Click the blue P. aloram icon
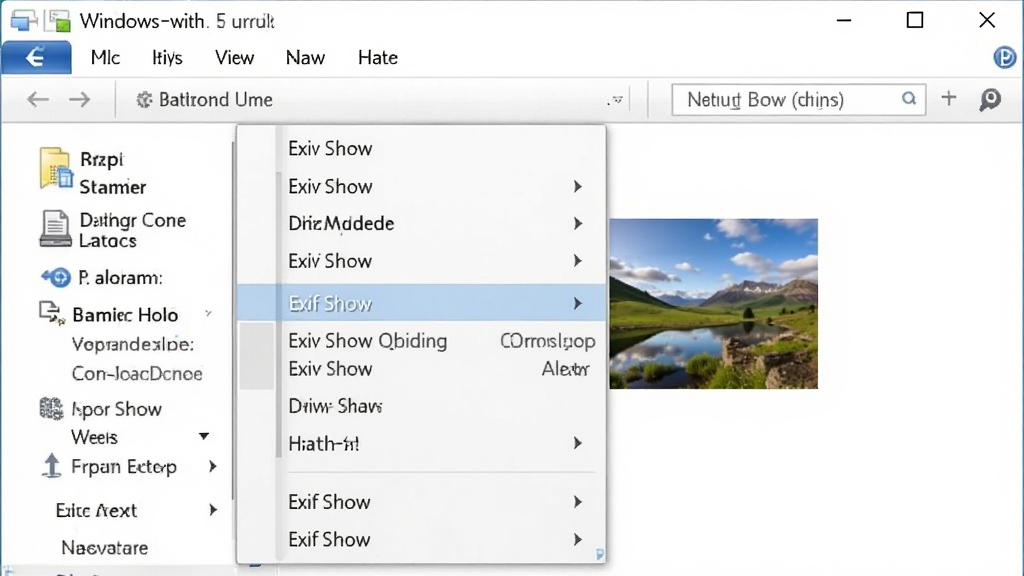The width and height of the screenshot is (1024, 576). click(56, 278)
